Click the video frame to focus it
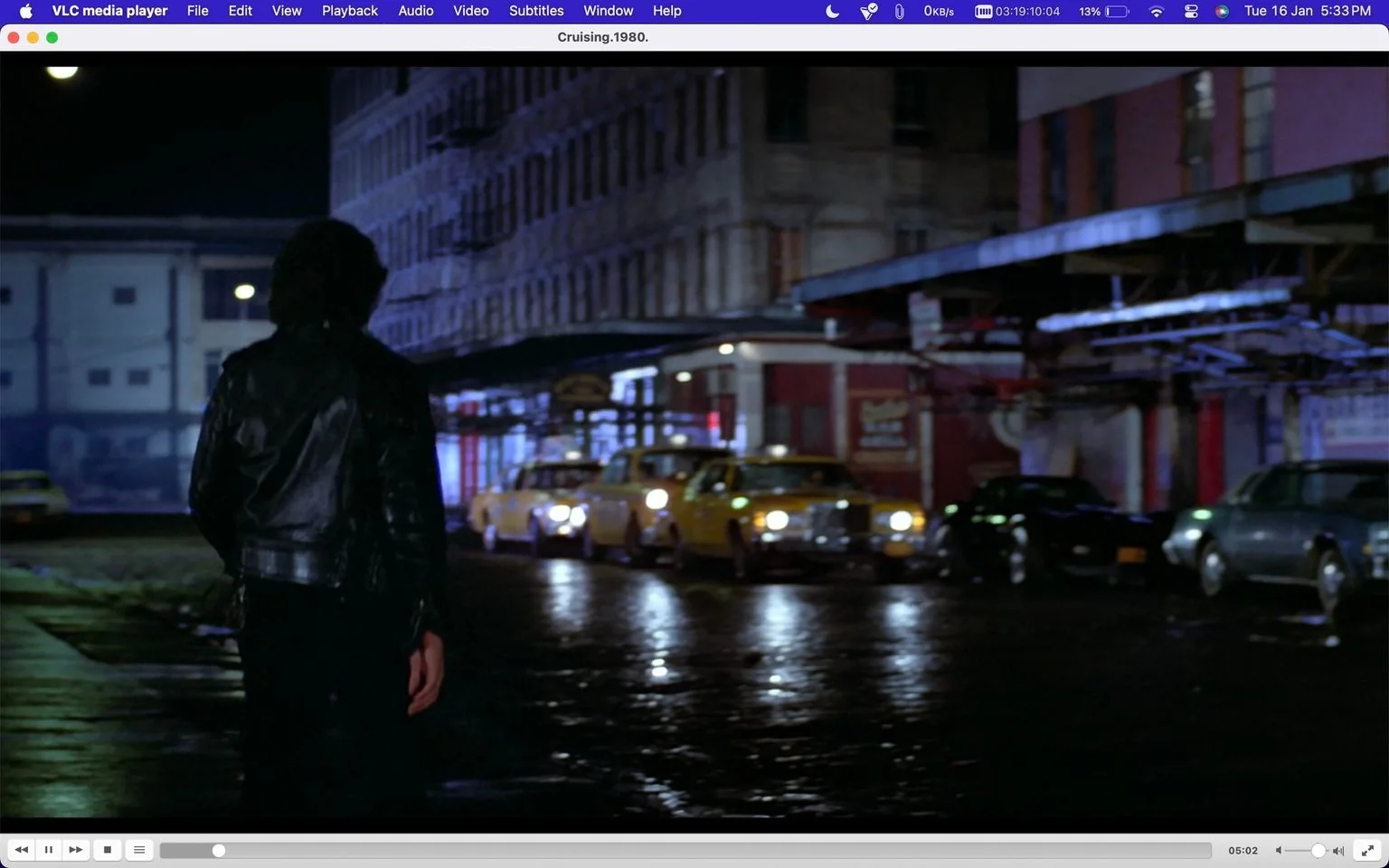This screenshot has height=868, width=1389. tap(694, 443)
